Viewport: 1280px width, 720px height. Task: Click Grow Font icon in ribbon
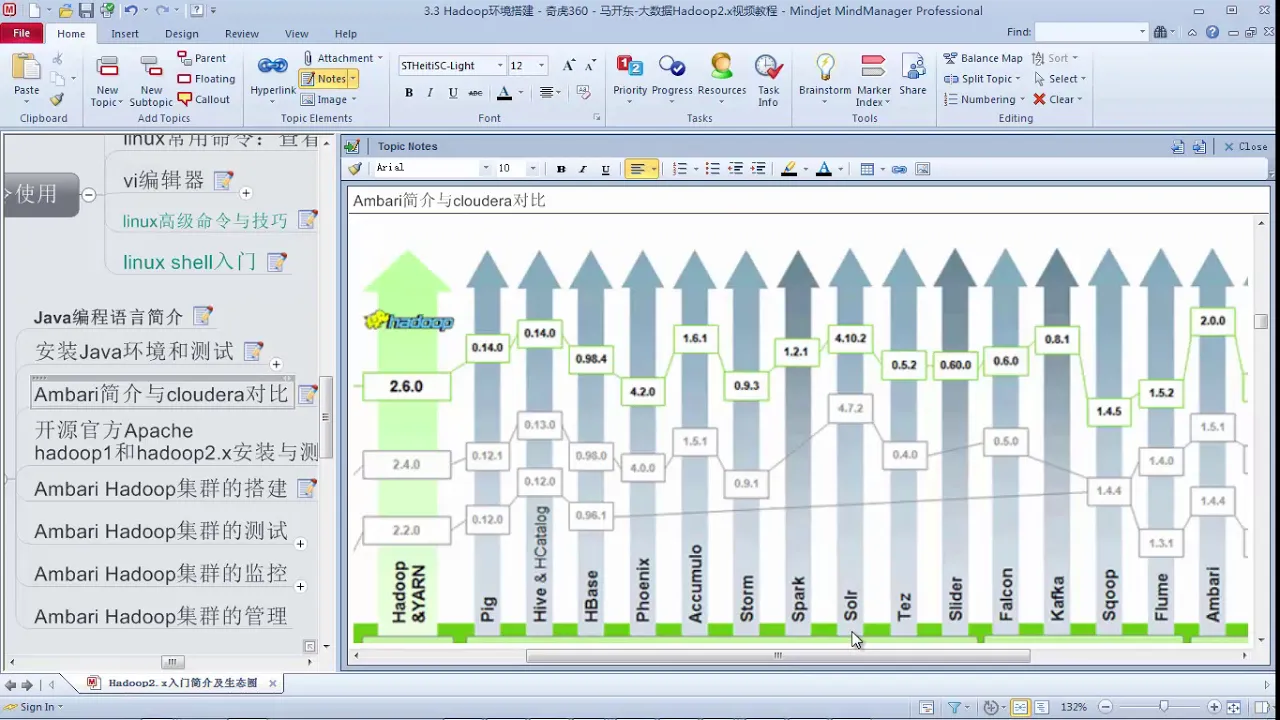[x=568, y=66]
